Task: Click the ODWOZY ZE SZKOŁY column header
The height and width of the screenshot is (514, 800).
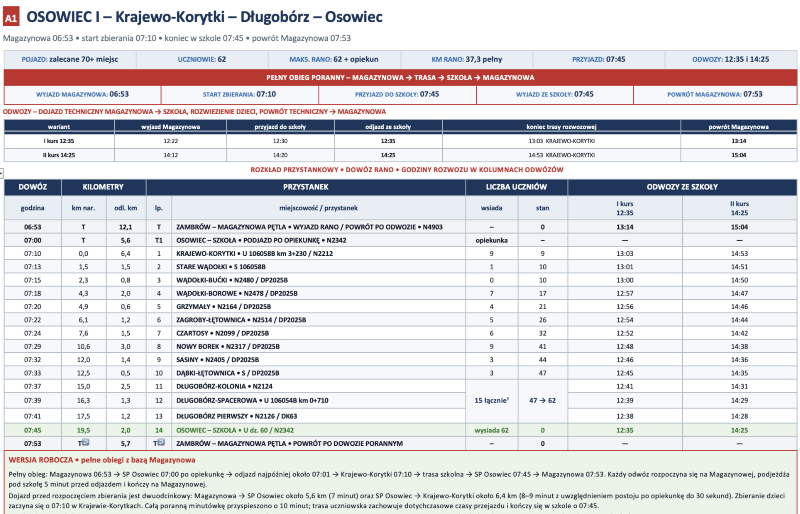Action: pos(682,187)
